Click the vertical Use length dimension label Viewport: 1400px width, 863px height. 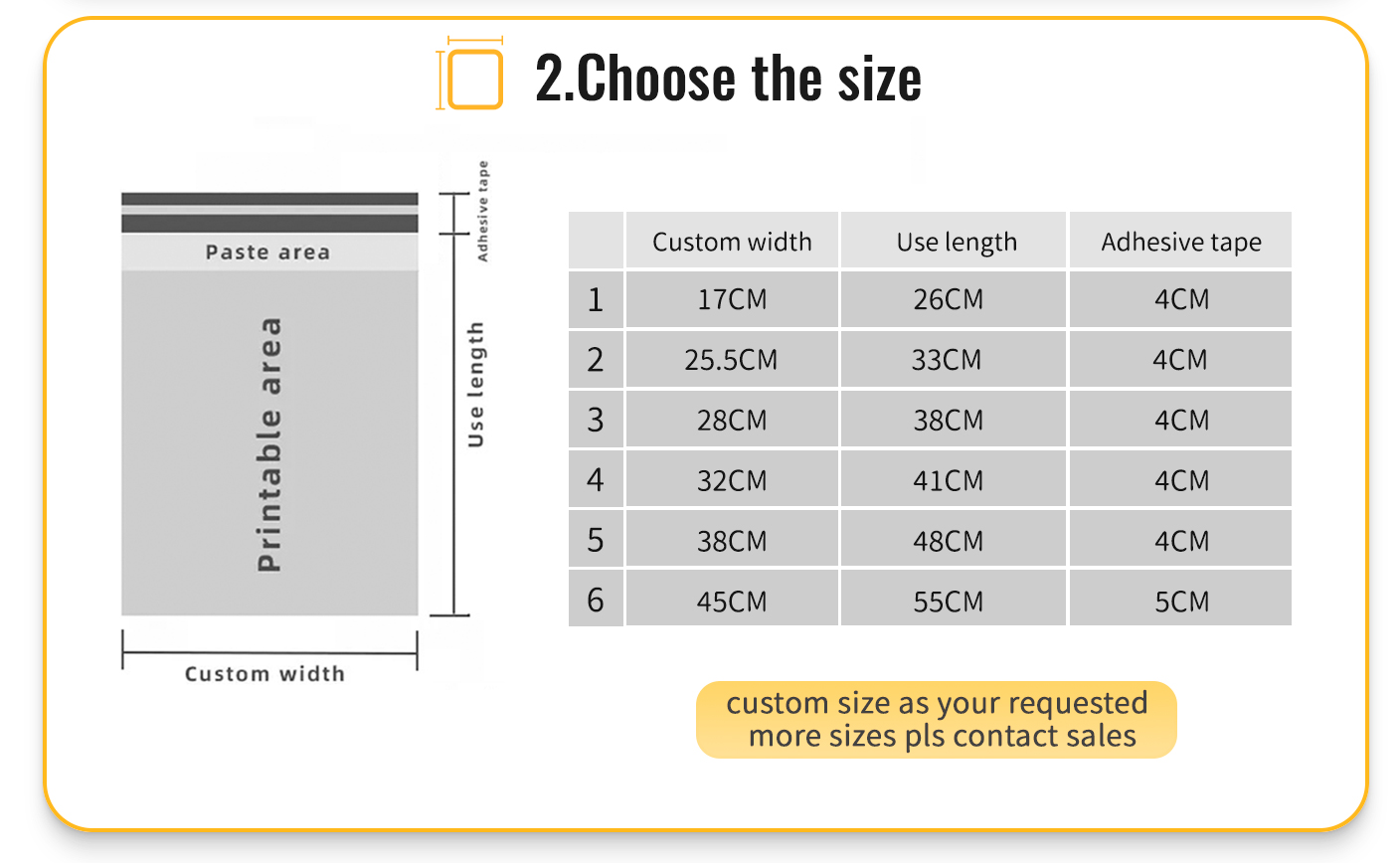point(476,384)
